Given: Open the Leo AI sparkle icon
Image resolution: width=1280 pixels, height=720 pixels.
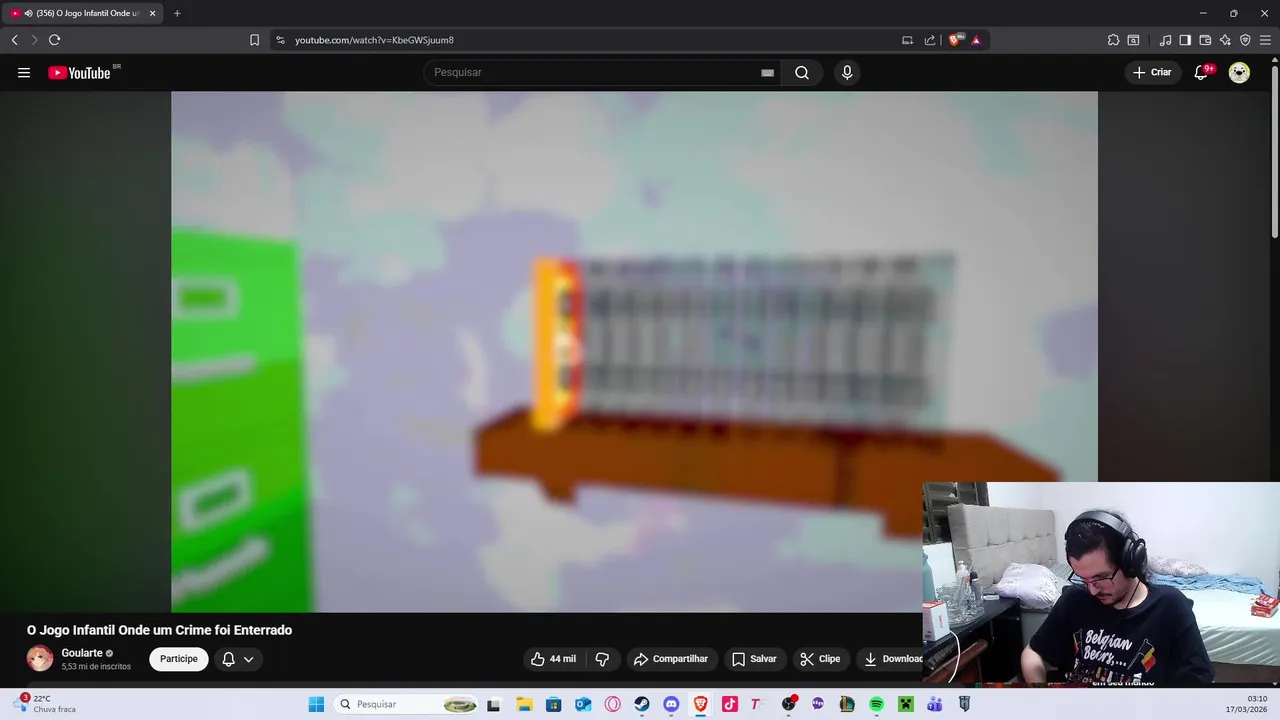Looking at the screenshot, I should pos(1225,40).
